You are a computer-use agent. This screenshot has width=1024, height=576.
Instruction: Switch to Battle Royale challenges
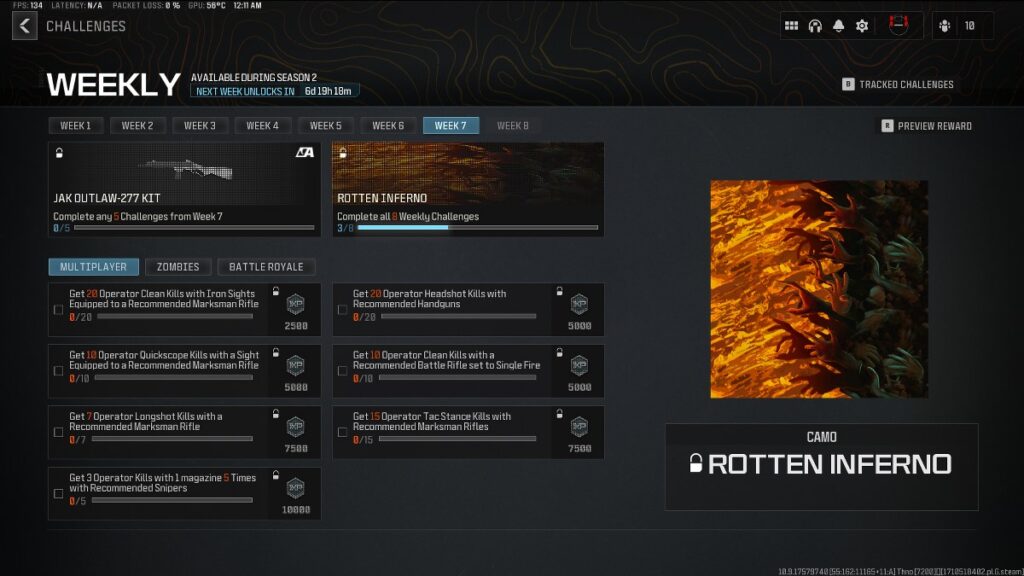tap(266, 267)
